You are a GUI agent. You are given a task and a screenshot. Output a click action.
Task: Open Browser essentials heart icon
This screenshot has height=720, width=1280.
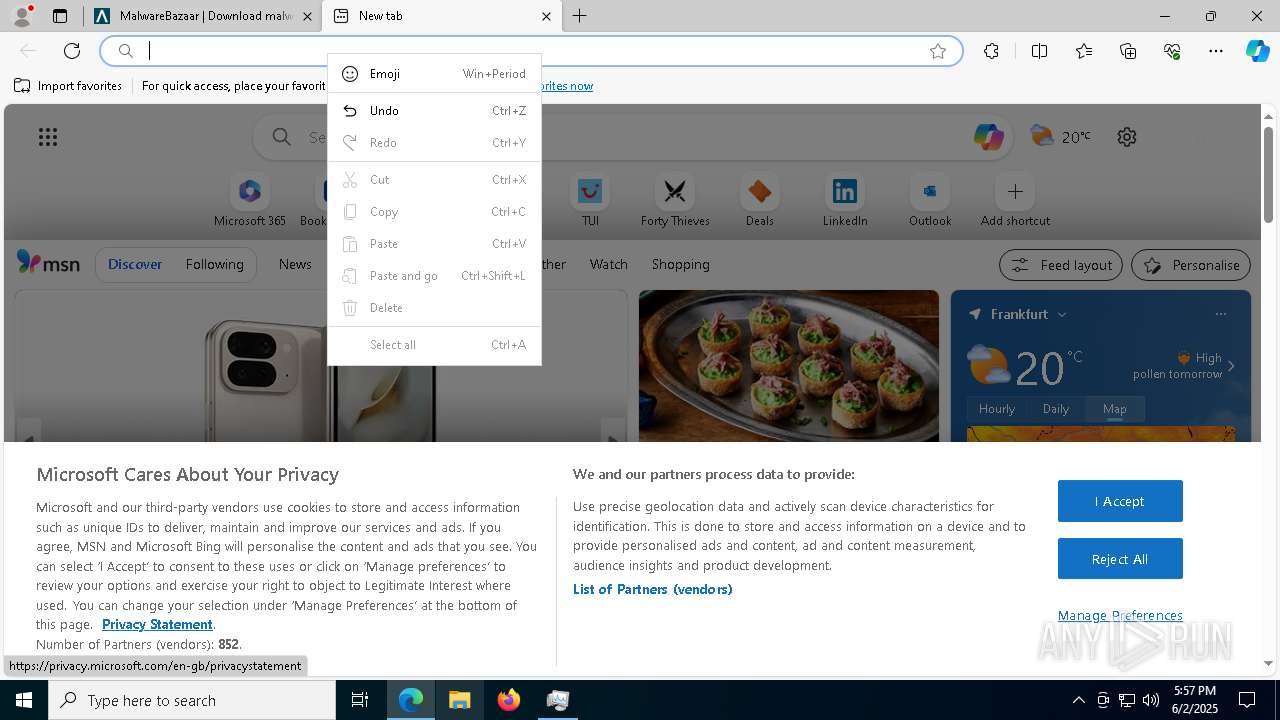pyautogui.click(x=1172, y=51)
